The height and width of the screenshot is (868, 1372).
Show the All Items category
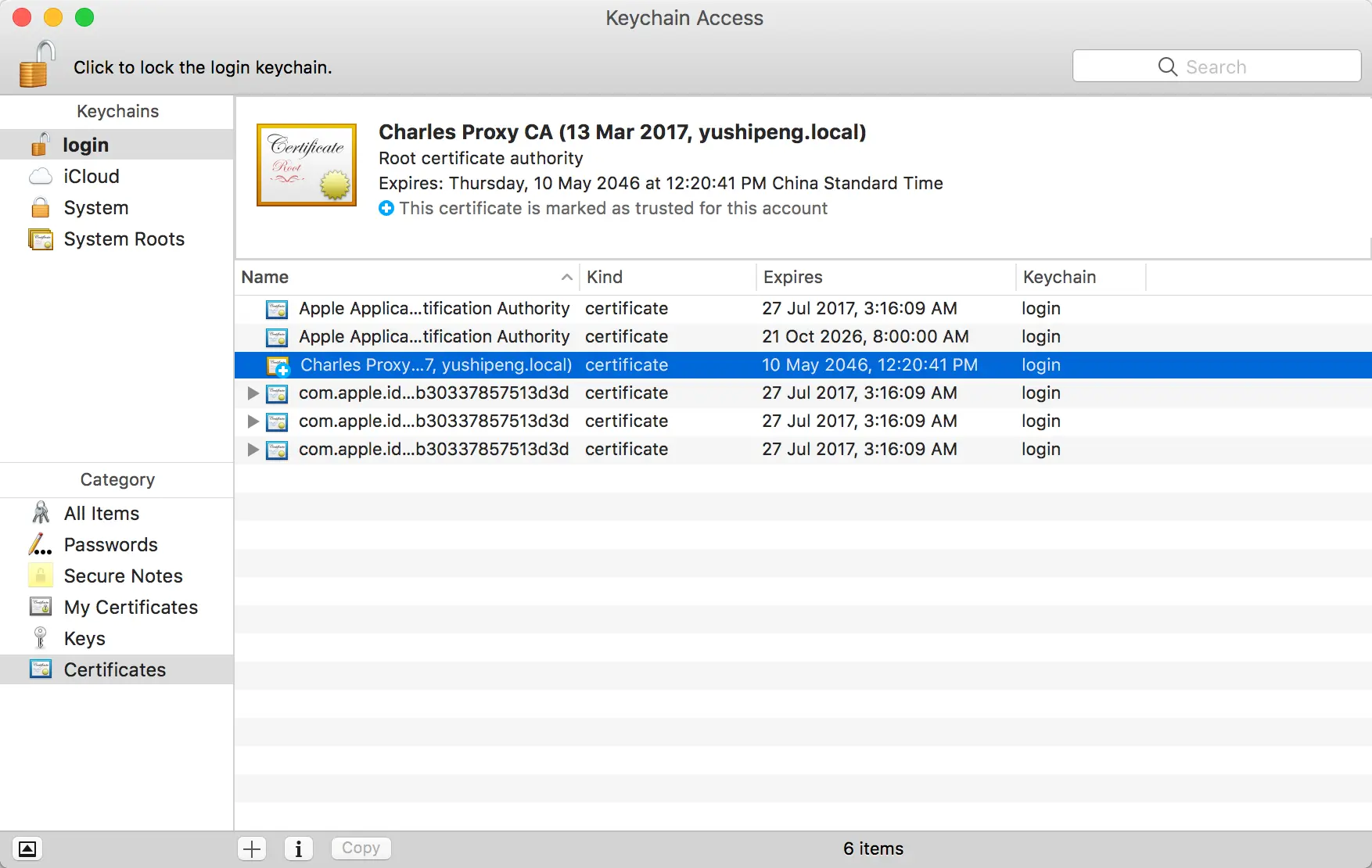pos(117,513)
